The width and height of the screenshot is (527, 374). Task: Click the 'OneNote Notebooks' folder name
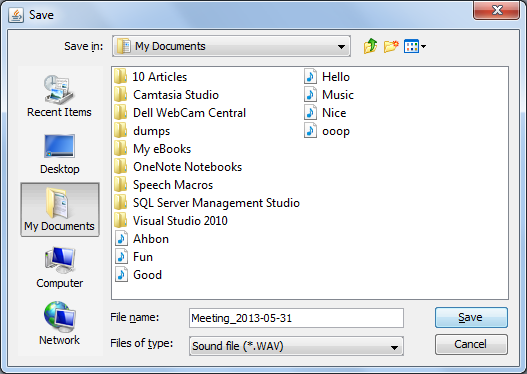pyautogui.click(x=187, y=167)
